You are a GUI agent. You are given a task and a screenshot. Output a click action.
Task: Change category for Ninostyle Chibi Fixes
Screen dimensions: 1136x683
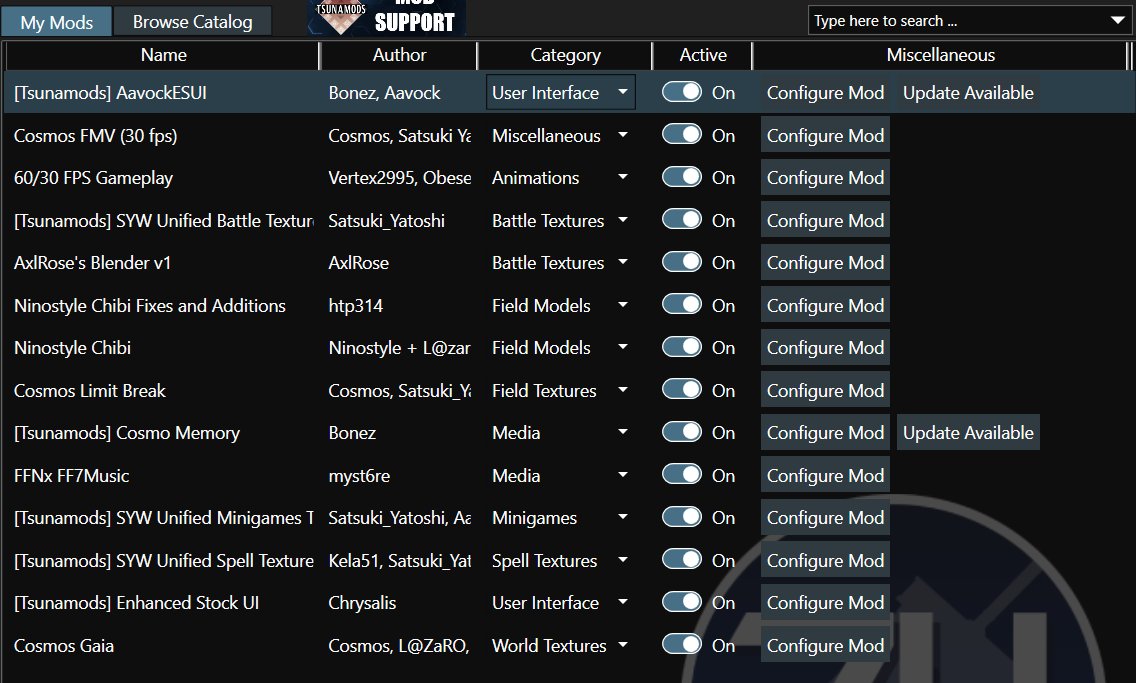[561, 305]
